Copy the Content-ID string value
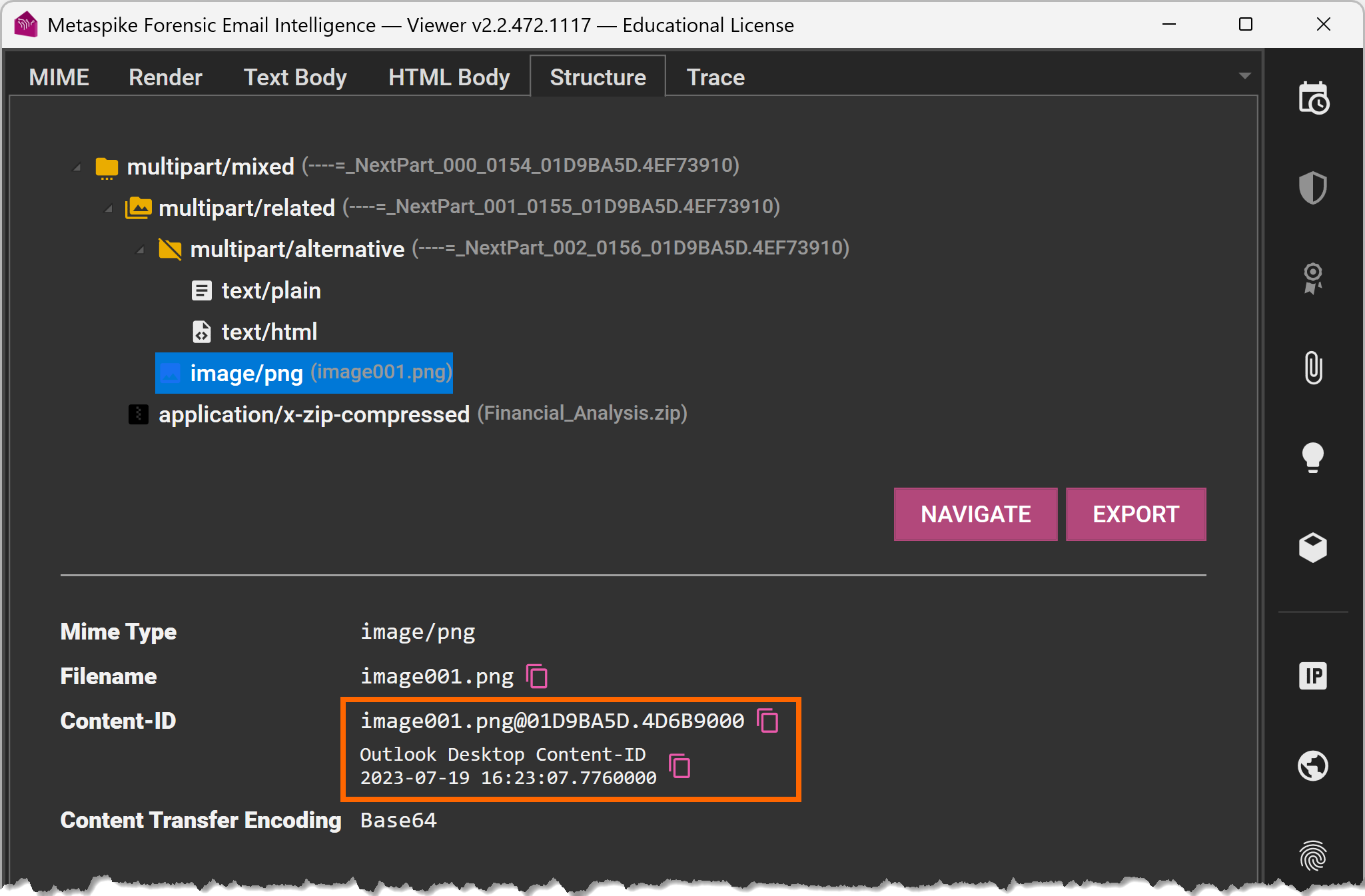Image resolution: width=1365 pixels, height=896 pixels. pyautogui.click(x=768, y=721)
